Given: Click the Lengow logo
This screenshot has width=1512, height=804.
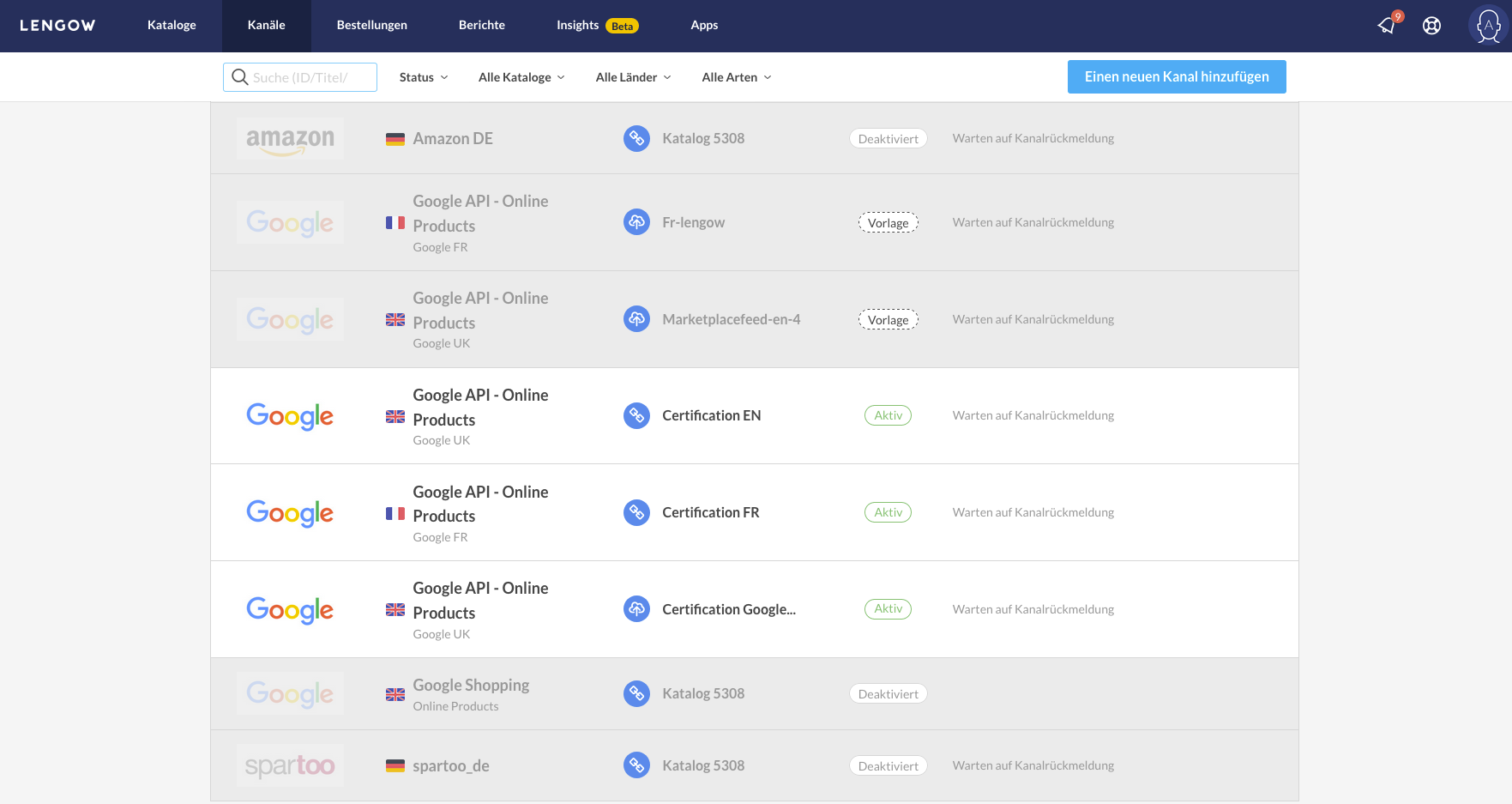Looking at the screenshot, I should [x=57, y=26].
